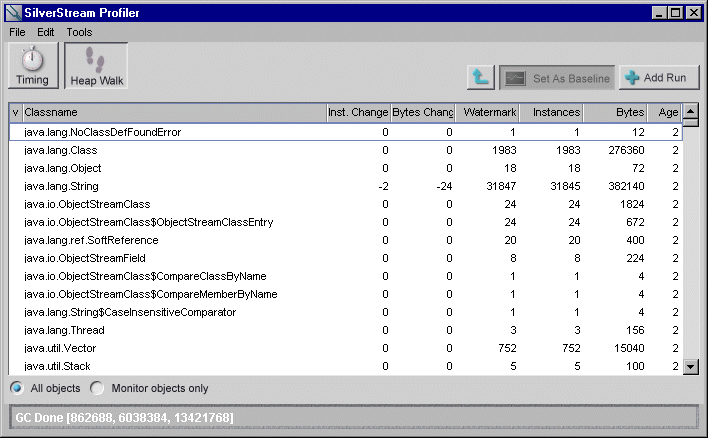The width and height of the screenshot is (708, 438).
Task: Click Add Run button
Action: pyautogui.click(x=659, y=78)
